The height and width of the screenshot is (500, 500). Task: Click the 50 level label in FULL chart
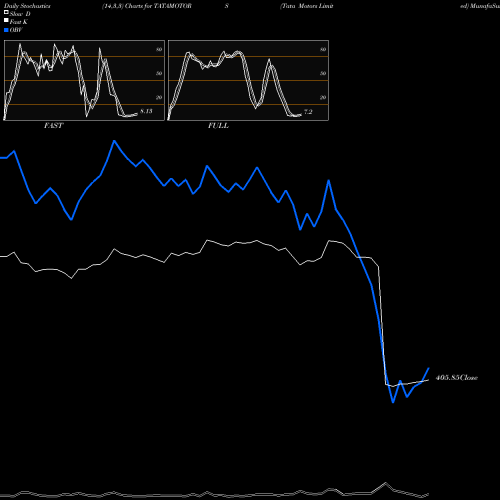(x=323, y=73)
